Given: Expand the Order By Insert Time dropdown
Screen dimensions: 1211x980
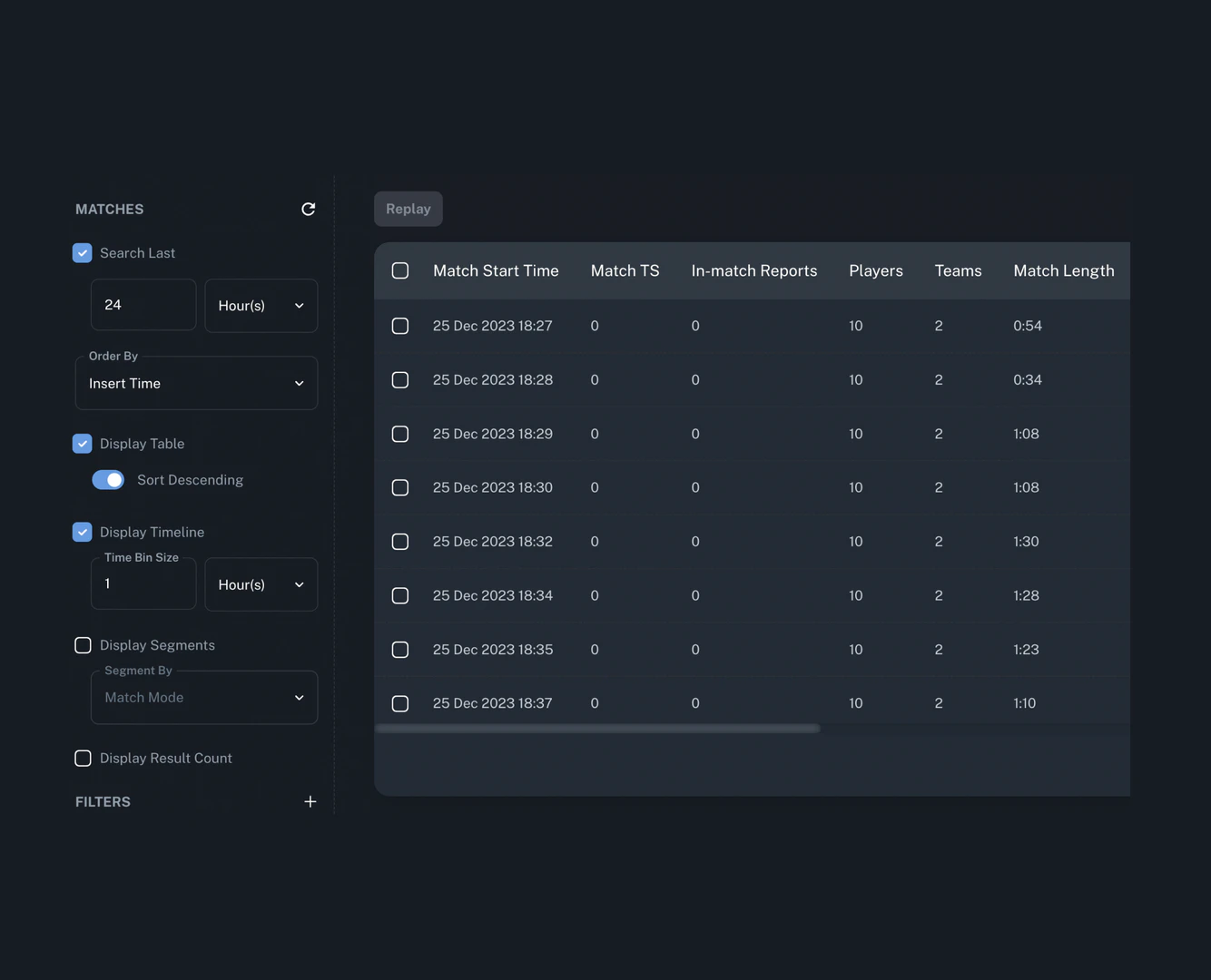Looking at the screenshot, I should pyautogui.click(x=196, y=384).
